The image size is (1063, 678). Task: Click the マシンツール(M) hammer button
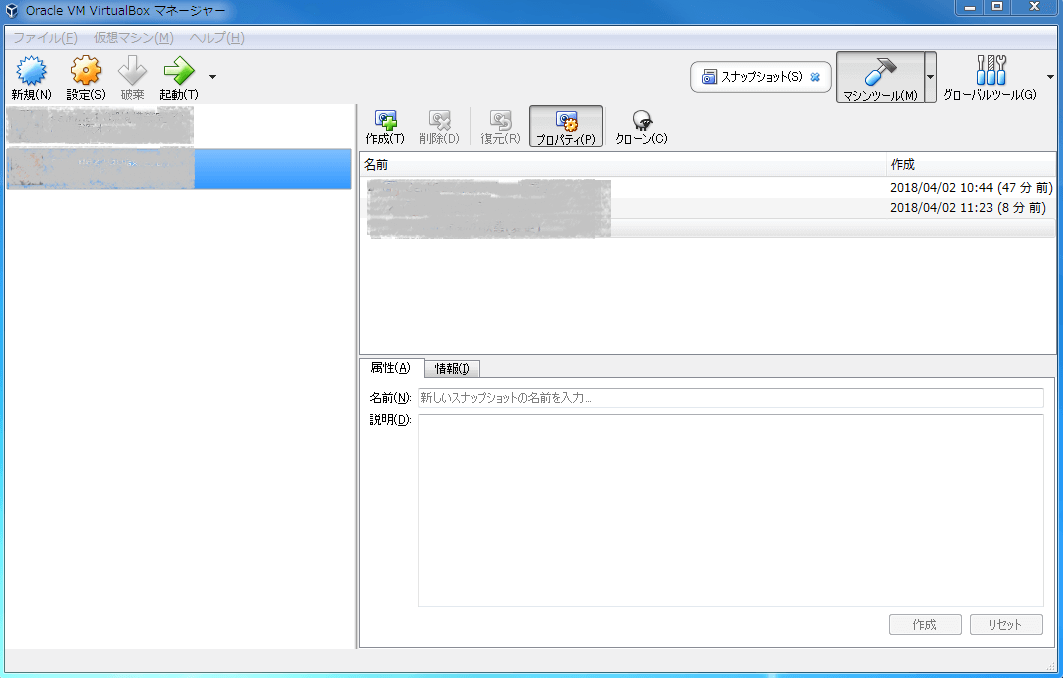pos(880,77)
